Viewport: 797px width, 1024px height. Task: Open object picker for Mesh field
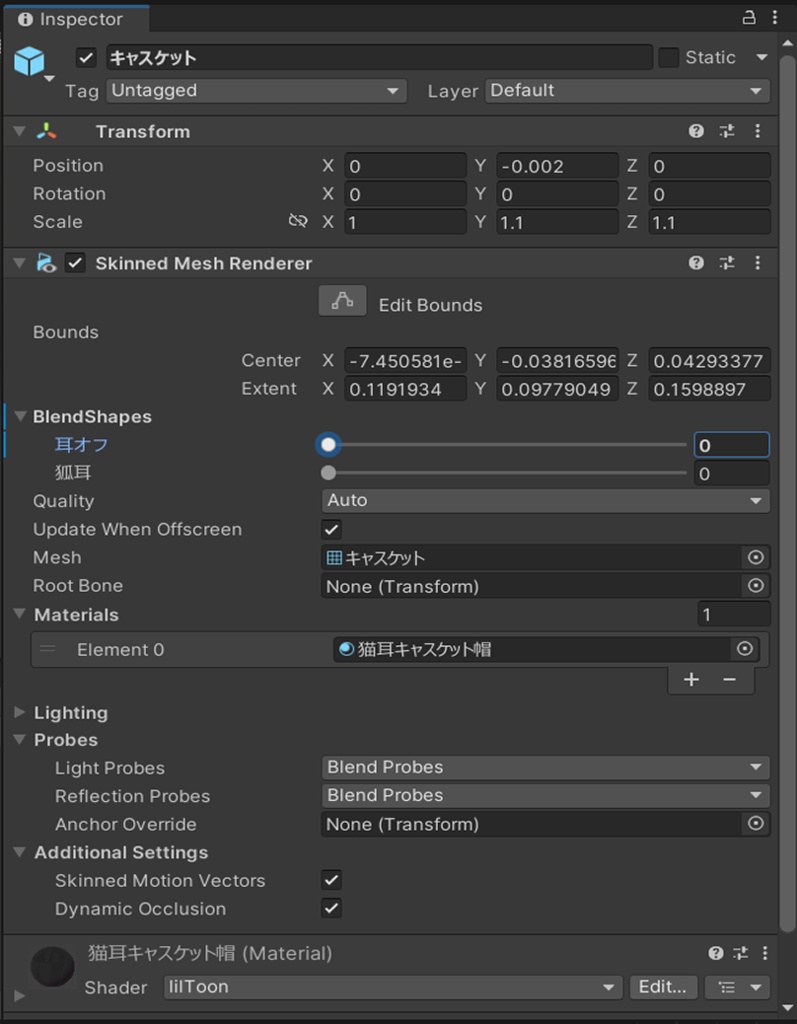pyautogui.click(x=756, y=558)
